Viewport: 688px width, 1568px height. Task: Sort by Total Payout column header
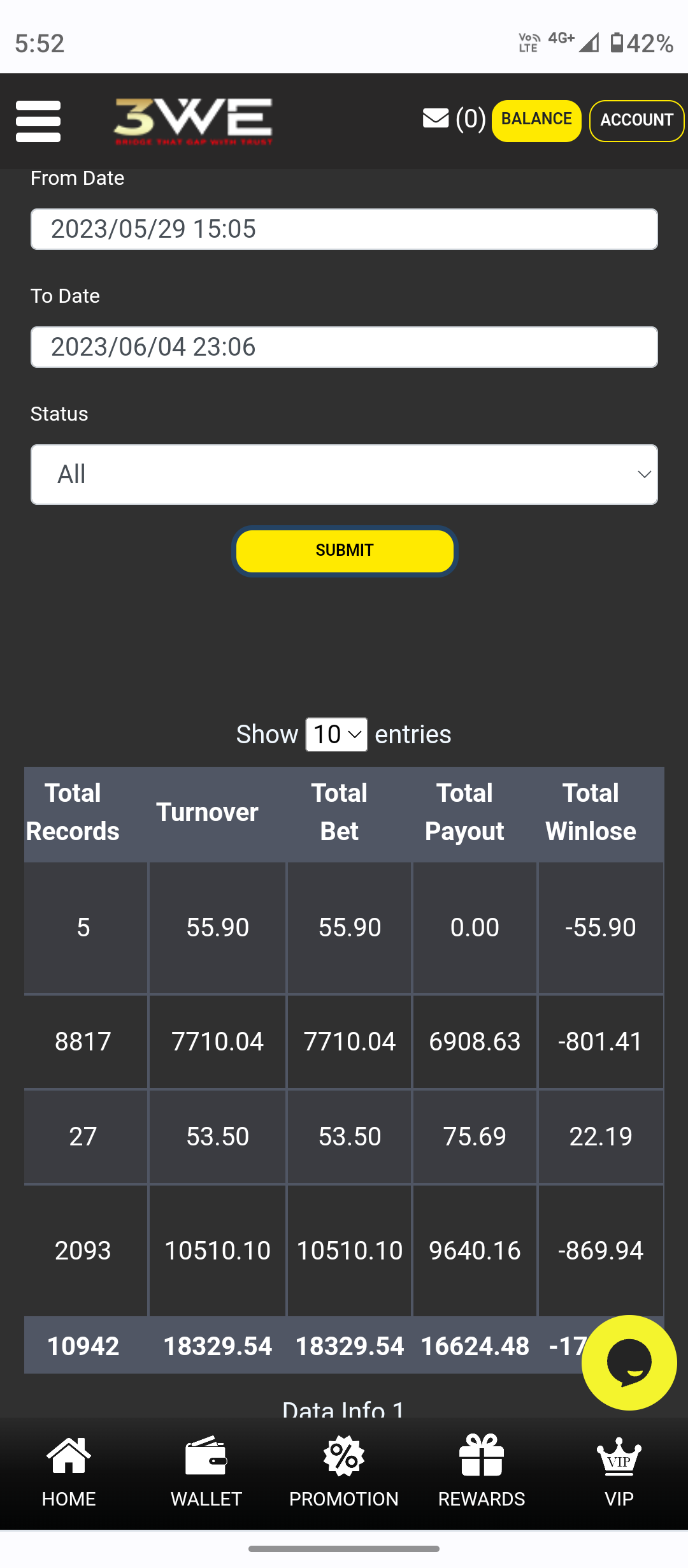point(464,813)
